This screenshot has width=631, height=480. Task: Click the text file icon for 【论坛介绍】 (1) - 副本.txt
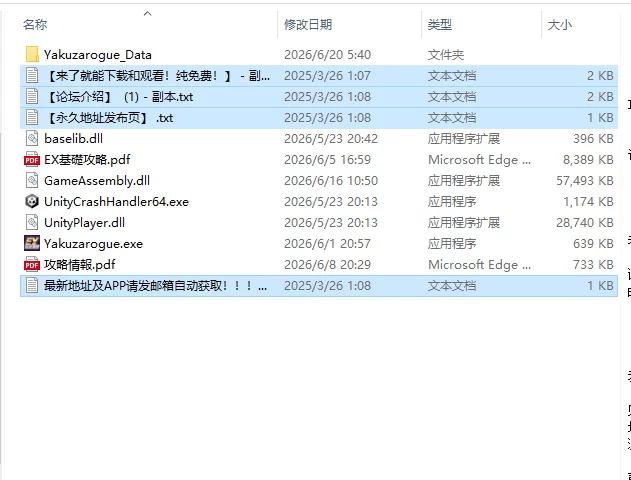32,96
